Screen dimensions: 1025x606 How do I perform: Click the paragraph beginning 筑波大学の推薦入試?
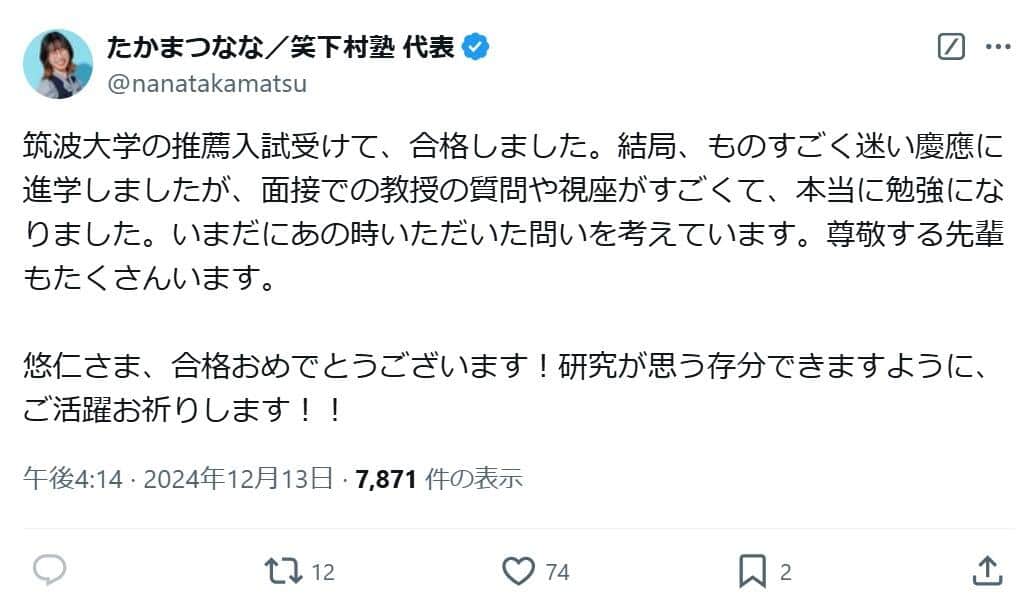click(512, 214)
